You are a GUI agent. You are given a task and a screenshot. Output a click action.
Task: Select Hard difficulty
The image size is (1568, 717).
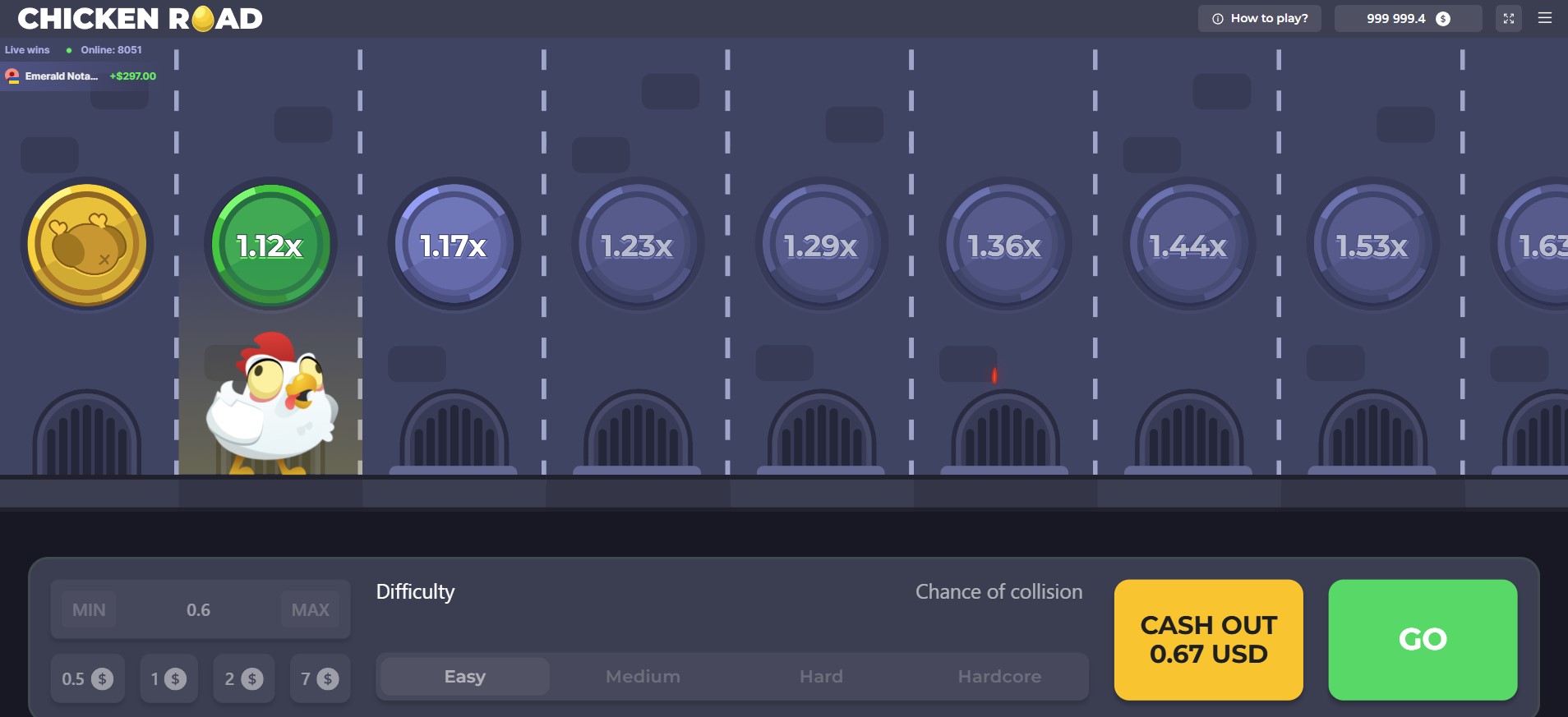(x=822, y=677)
